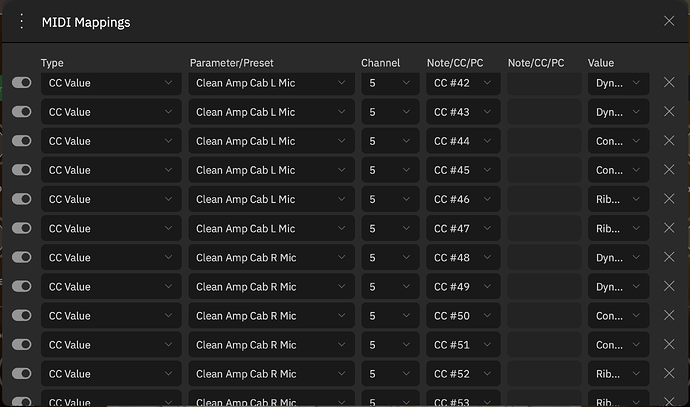Remove the CC #49 mapping

669,286
